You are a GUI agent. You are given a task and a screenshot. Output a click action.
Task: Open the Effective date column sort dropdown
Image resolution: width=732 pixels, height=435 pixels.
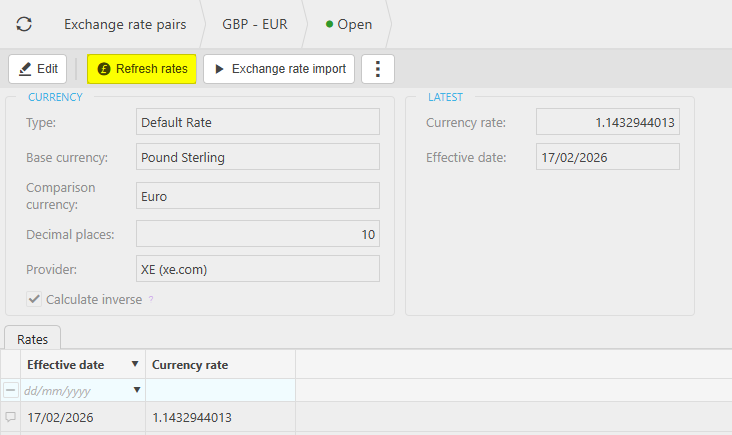point(135,365)
